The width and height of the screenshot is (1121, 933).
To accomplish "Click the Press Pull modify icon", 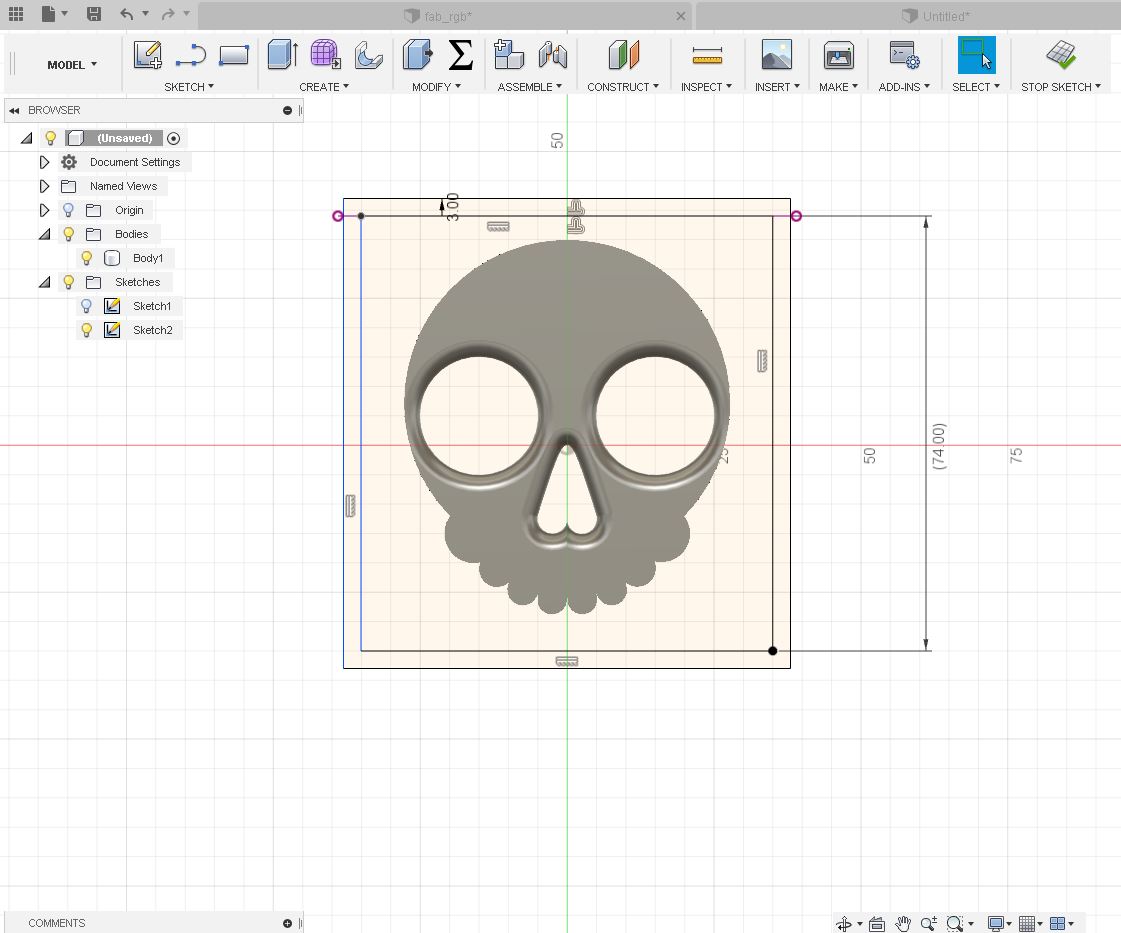I will pyautogui.click(x=417, y=55).
